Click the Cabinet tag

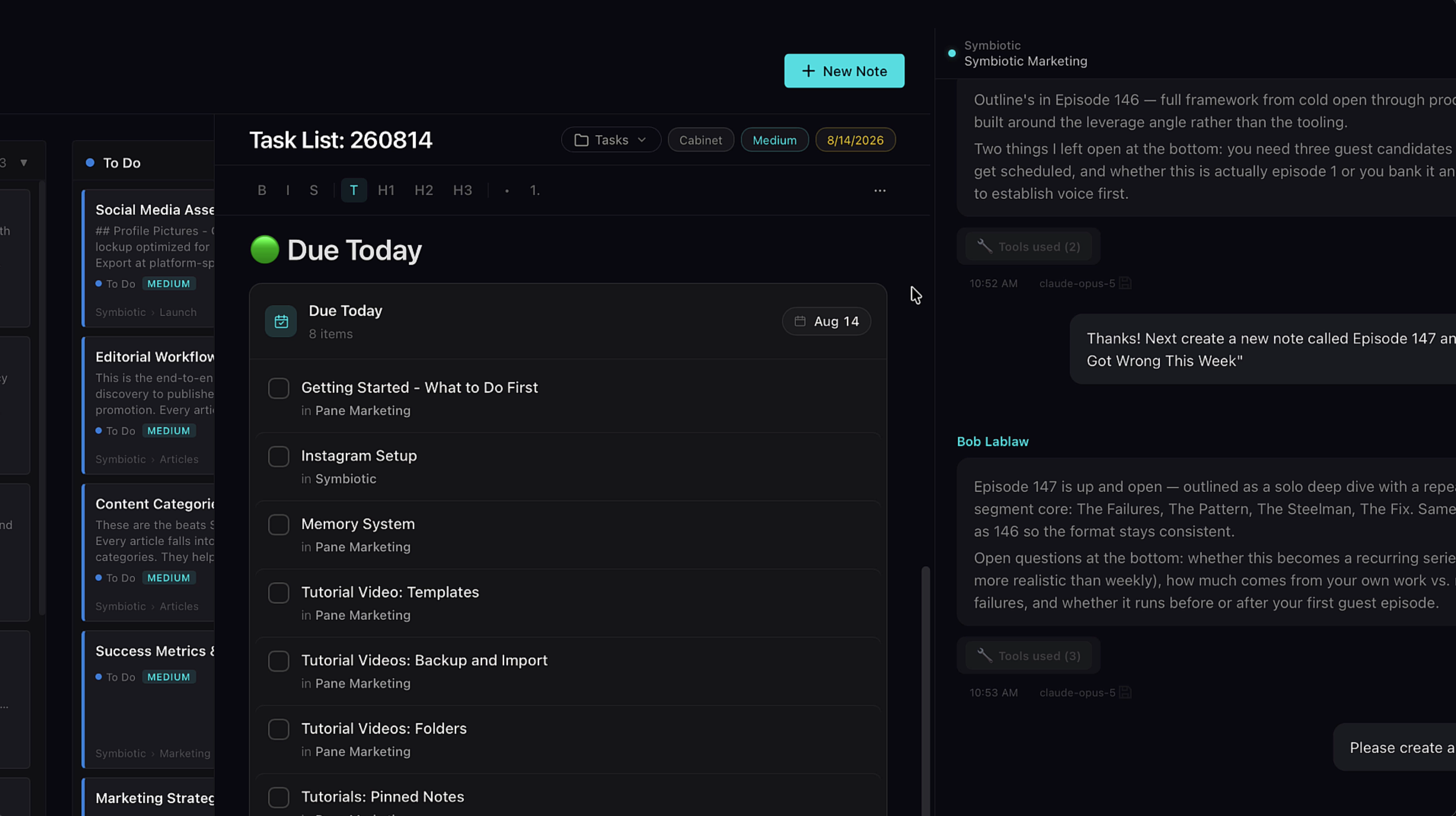[701, 140]
